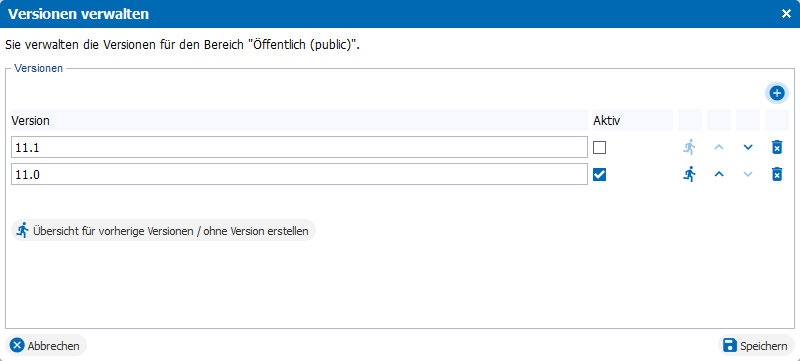Uncheck the Aktiv checkbox for version 11.0
The height and width of the screenshot is (361, 800).
coord(599,175)
